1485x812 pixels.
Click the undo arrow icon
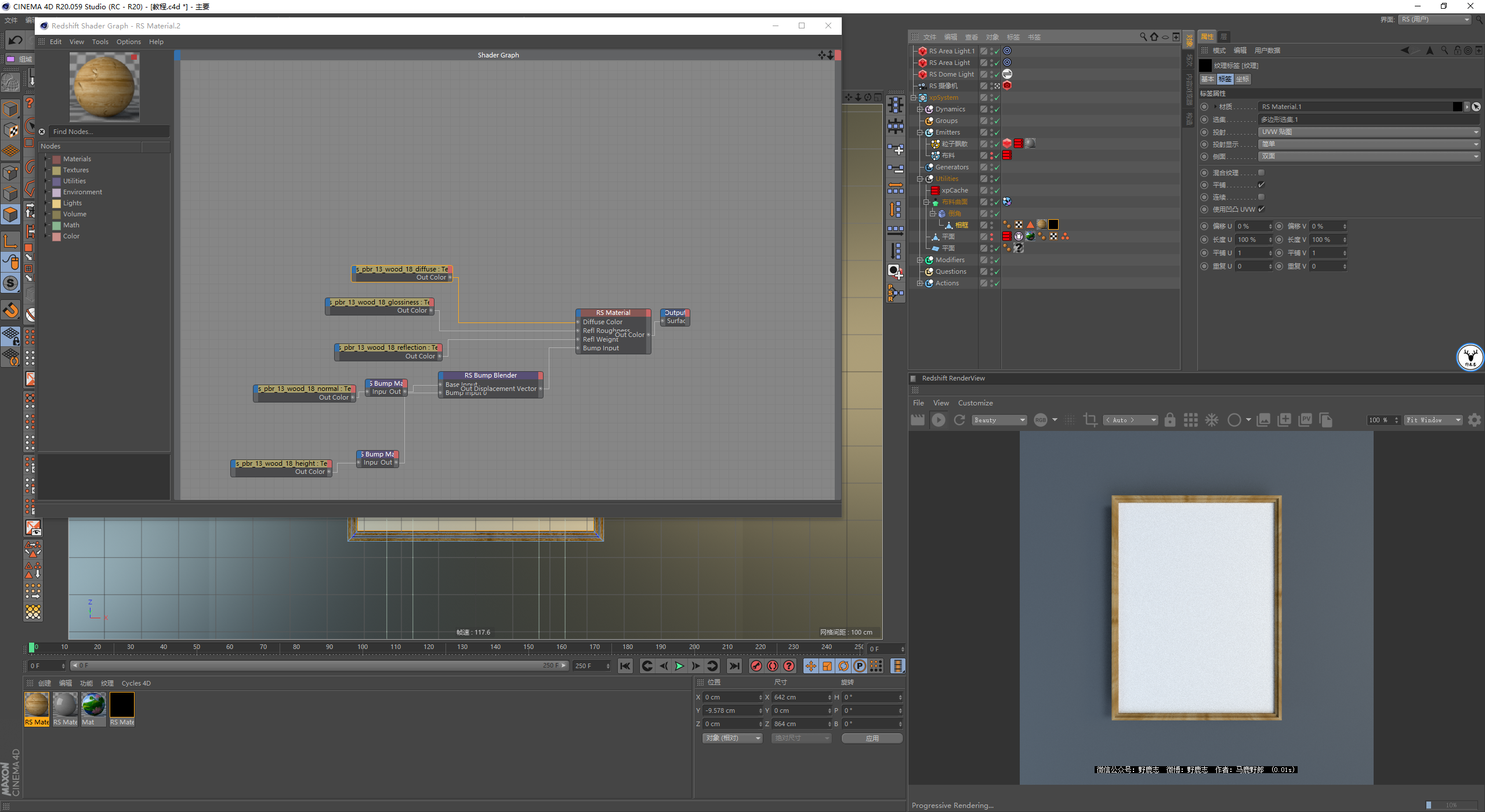click(16, 40)
